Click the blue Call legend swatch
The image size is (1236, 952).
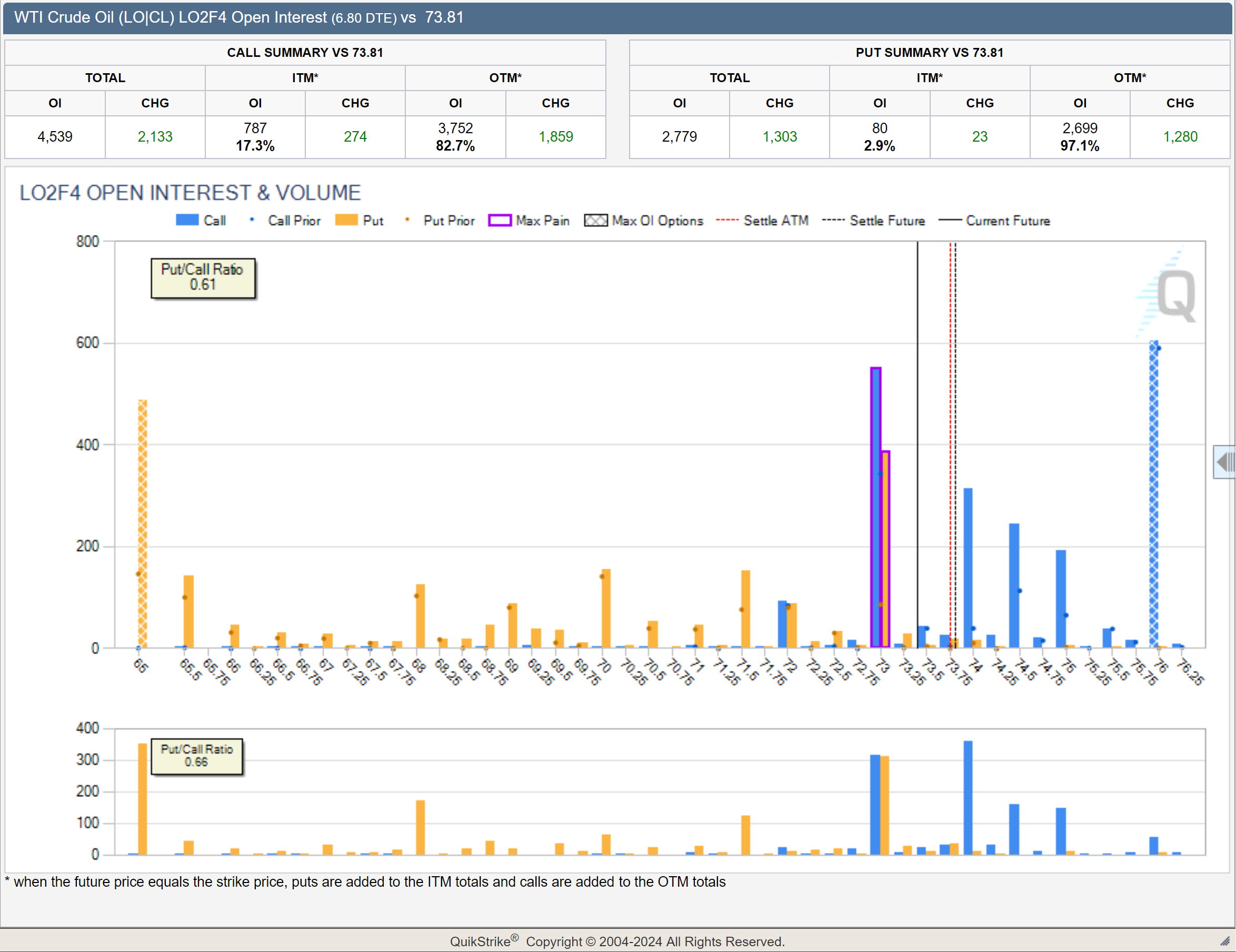coord(187,220)
